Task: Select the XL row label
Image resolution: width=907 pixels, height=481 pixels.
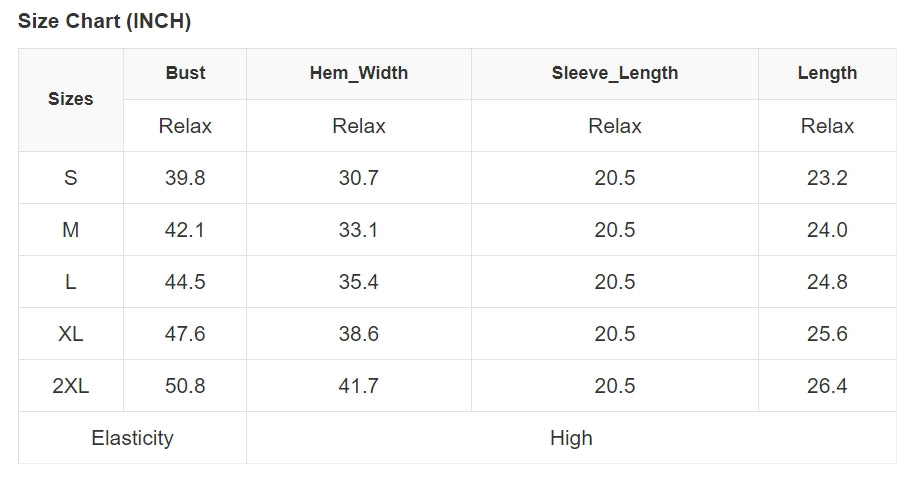Action: click(x=70, y=334)
